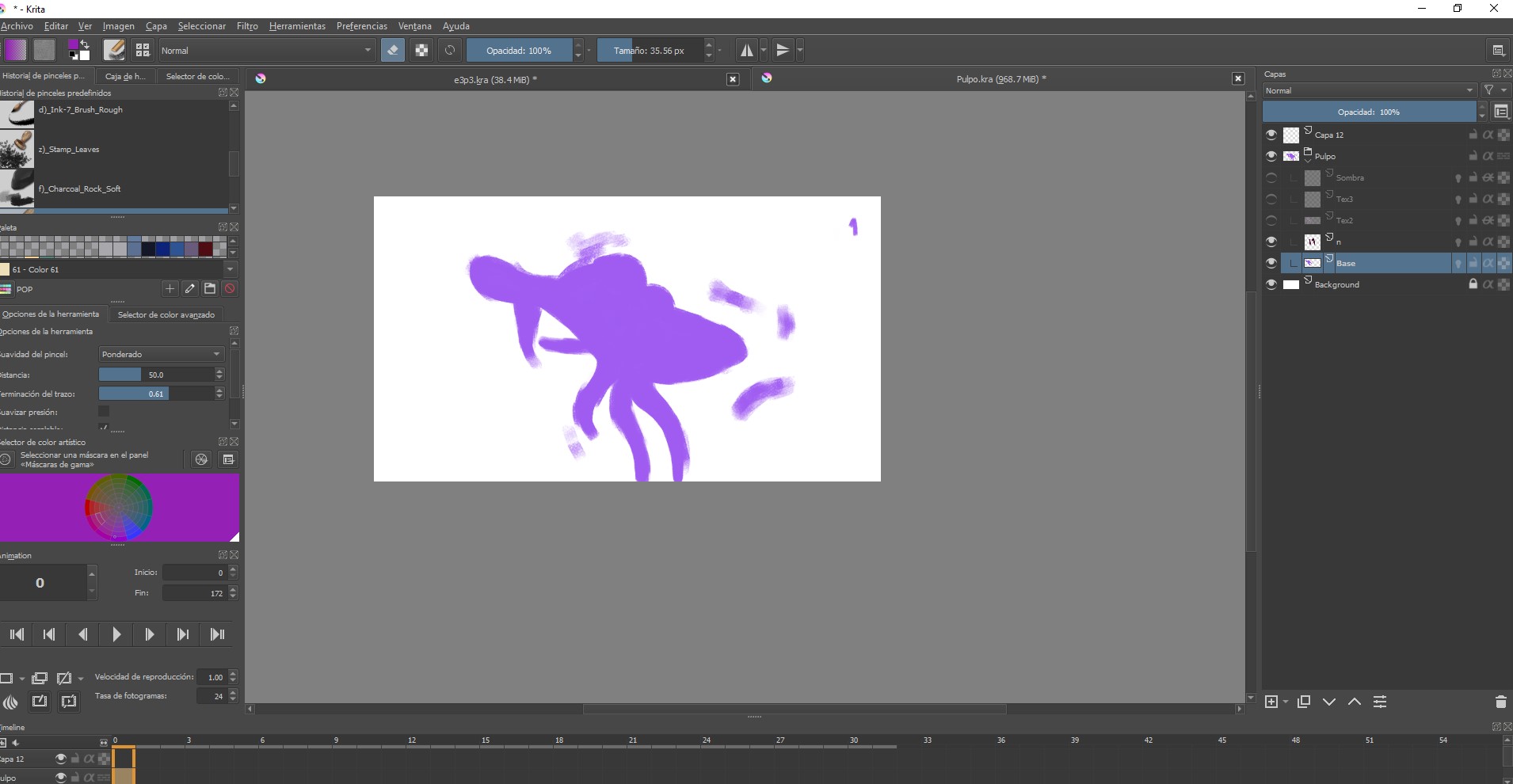Open layer properties view menu icon
The height and width of the screenshot is (784, 1513).
click(1501, 112)
